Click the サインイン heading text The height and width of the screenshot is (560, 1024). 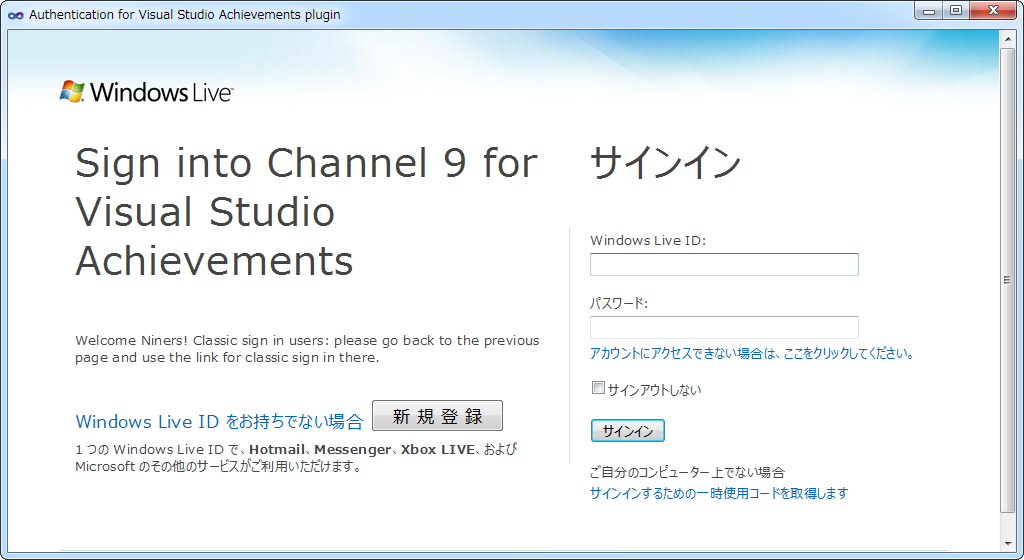(665, 163)
